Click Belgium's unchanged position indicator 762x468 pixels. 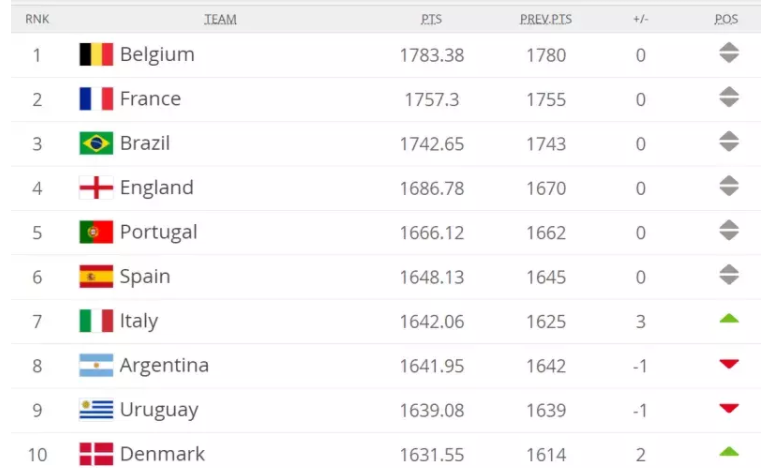coord(729,54)
